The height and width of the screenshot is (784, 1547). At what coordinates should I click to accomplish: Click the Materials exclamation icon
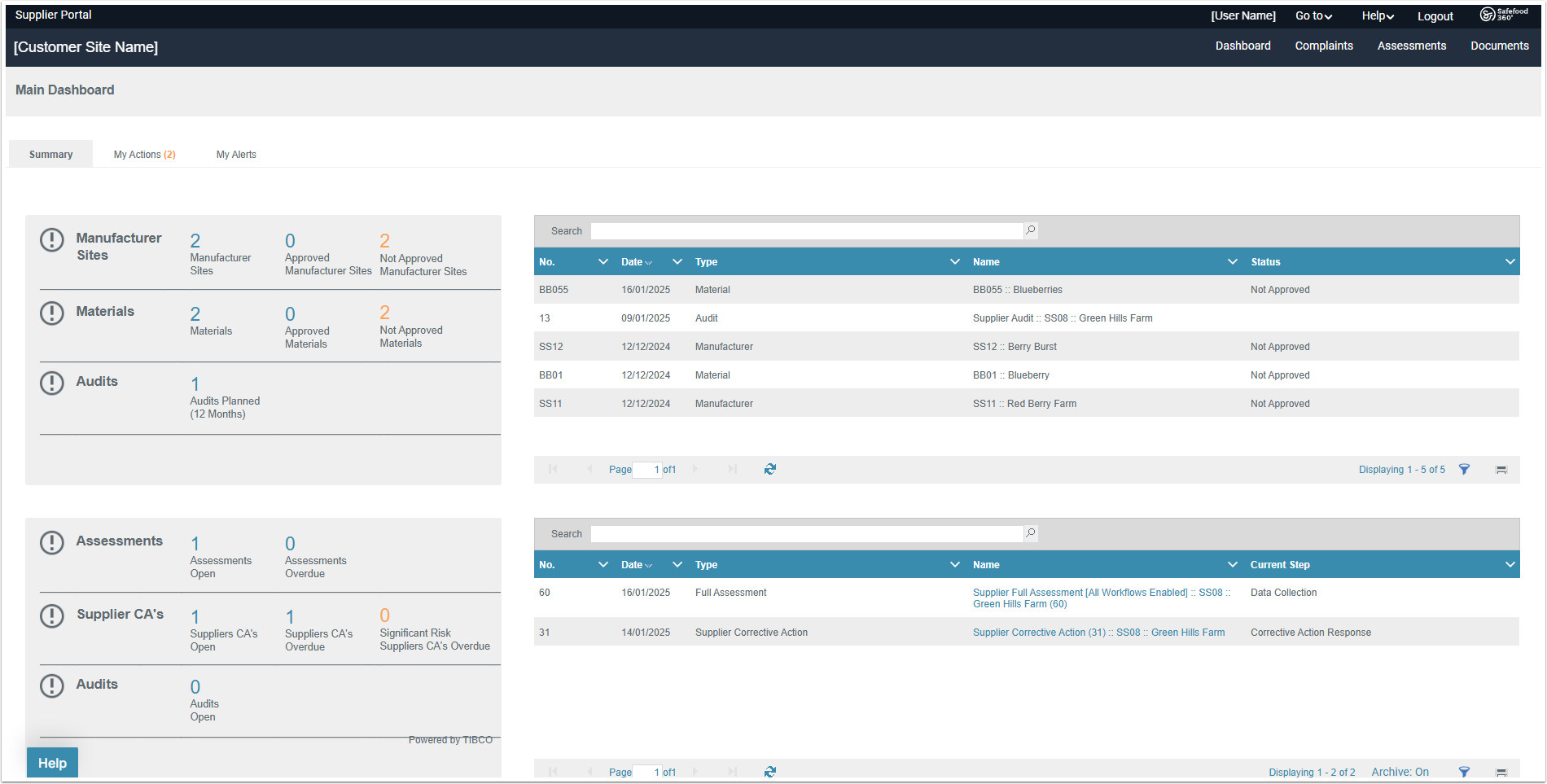pyautogui.click(x=52, y=313)
